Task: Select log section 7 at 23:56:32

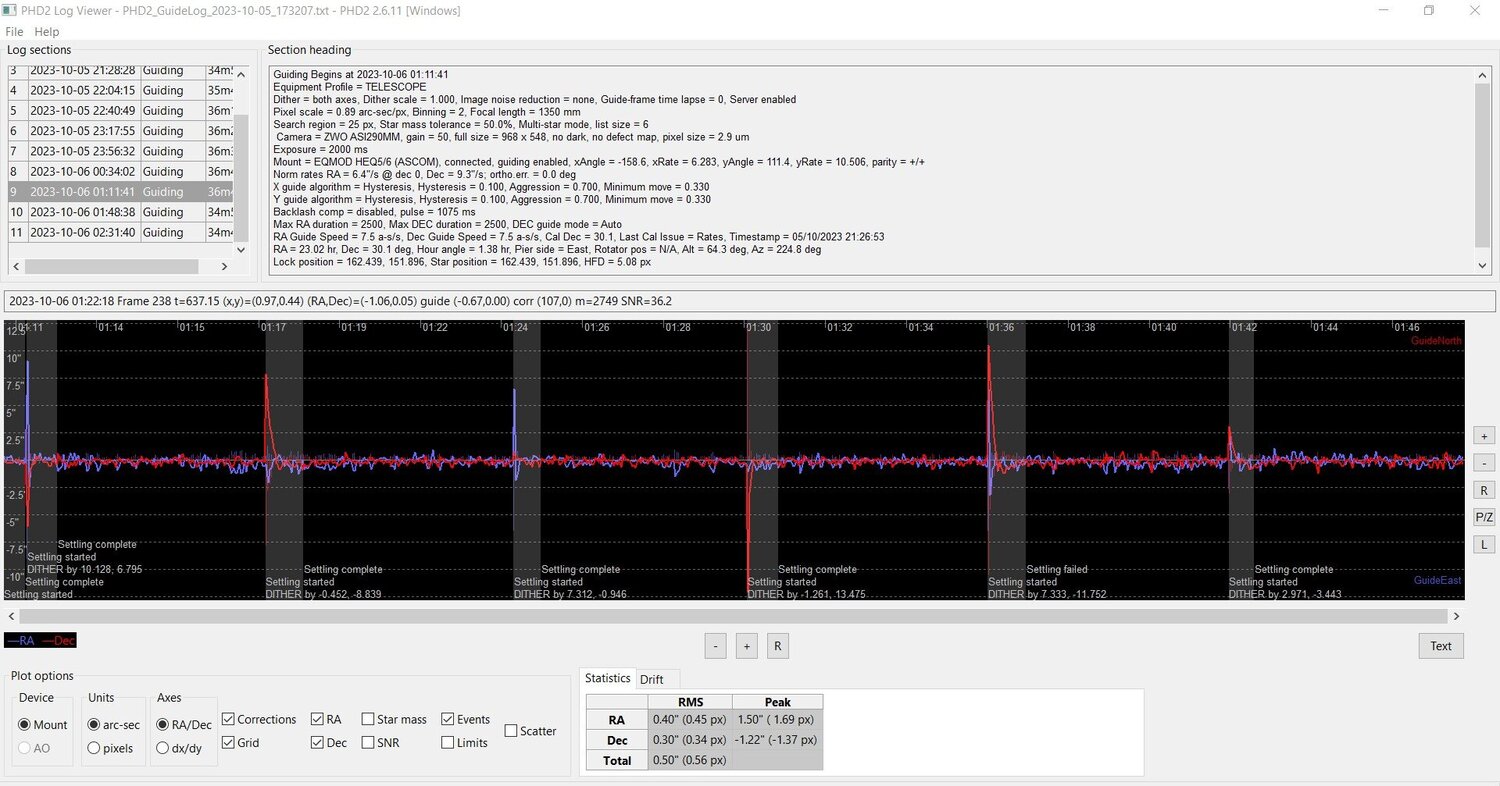Action: click(120, 151)
